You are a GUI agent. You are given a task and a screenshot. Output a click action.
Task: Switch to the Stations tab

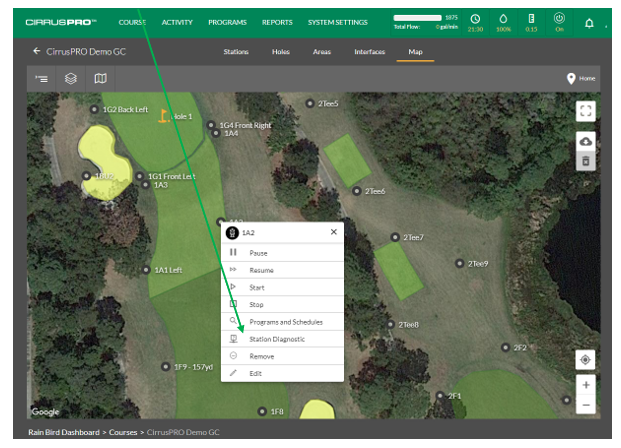tap(236, 52)
